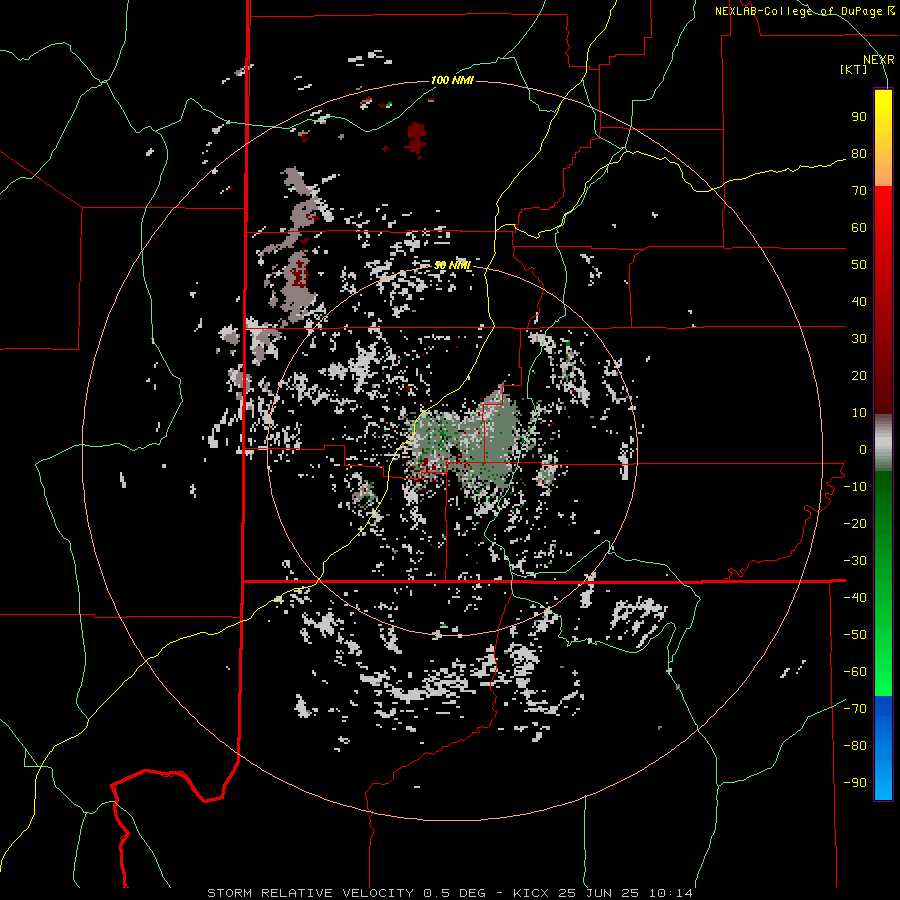Click the dark red velocity patch near the 100 NMI ring
Screen dimensions: 900x900
point(417,138)
